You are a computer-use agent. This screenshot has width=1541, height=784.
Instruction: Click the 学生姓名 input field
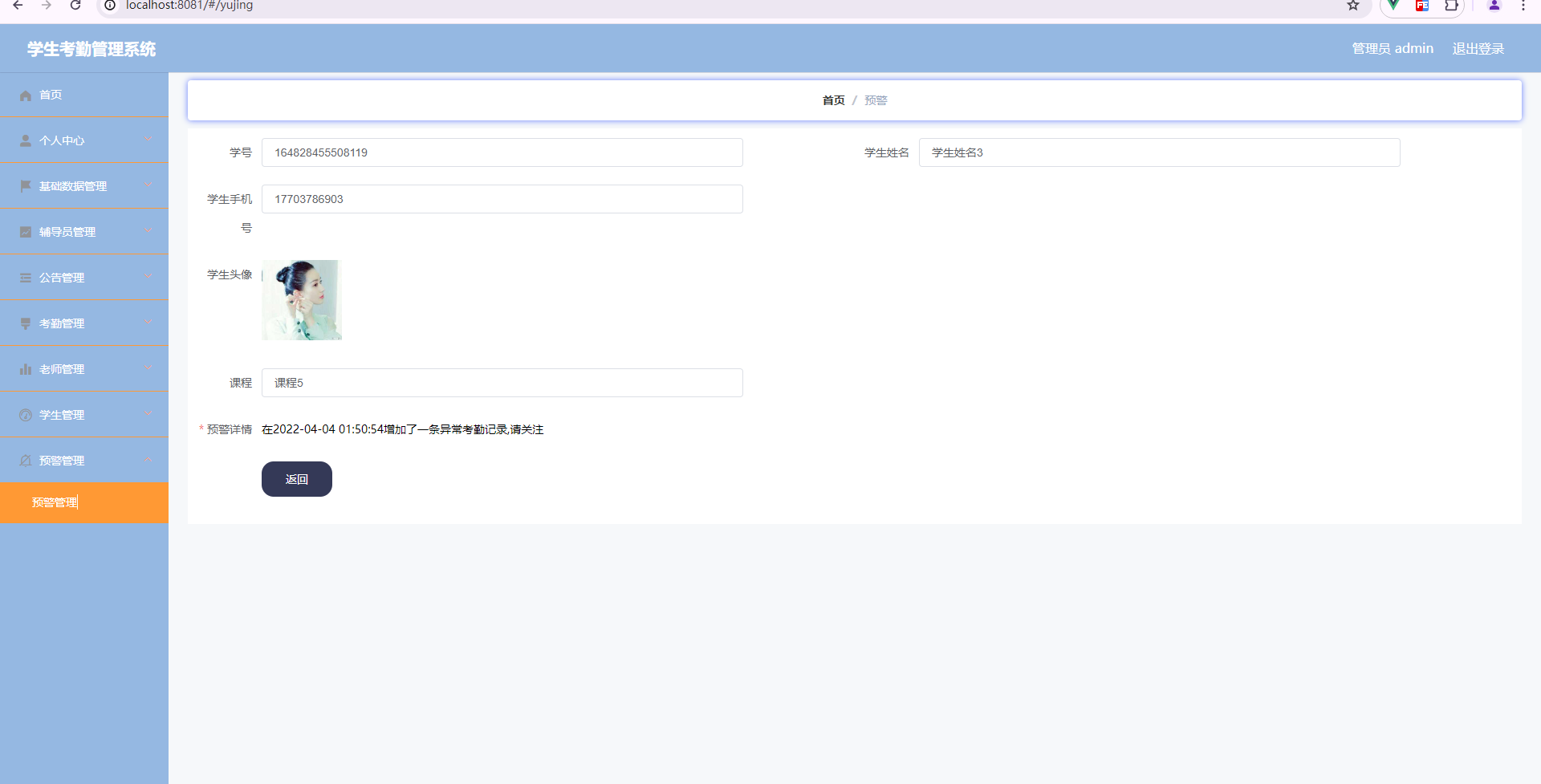1160,152
